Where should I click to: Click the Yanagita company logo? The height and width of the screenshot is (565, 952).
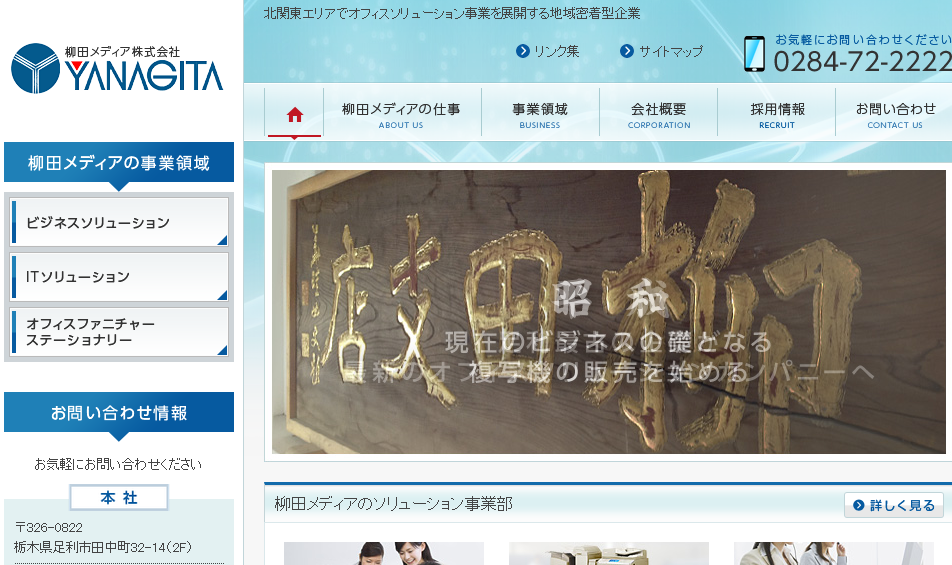coord(117,68)
